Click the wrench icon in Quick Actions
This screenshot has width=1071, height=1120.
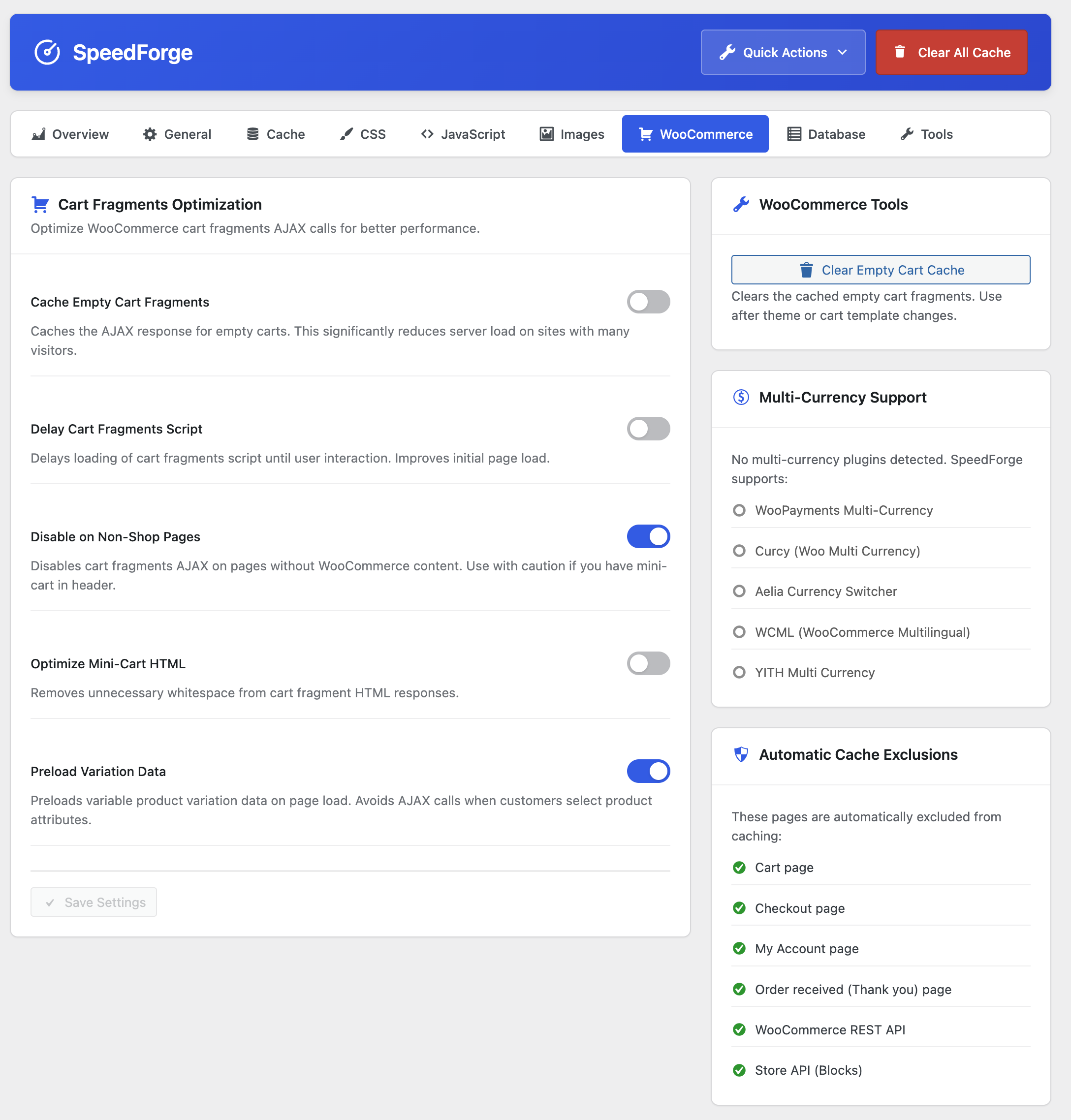(727, 53)
